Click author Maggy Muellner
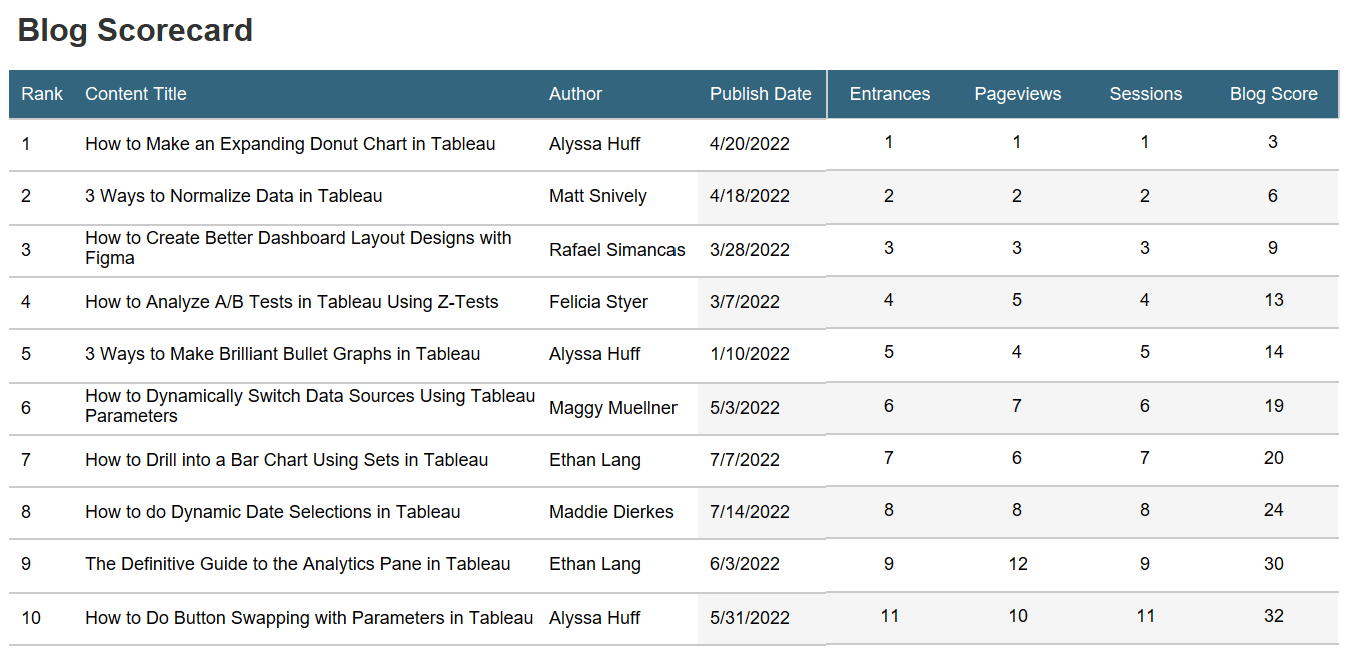This screenshot has height=656, width=1346. [x=613, y=408]
